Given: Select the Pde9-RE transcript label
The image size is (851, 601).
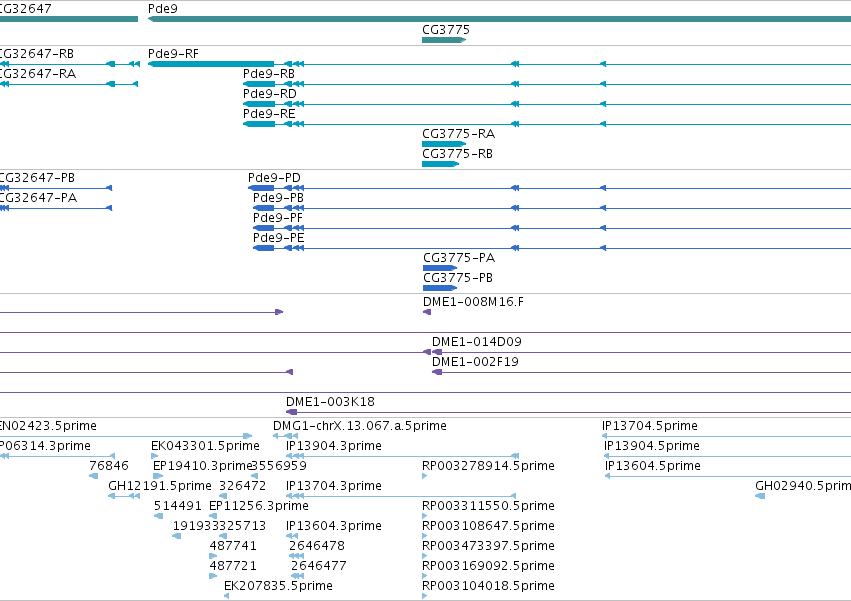Looking at the screenshot, I should [269, 114].
